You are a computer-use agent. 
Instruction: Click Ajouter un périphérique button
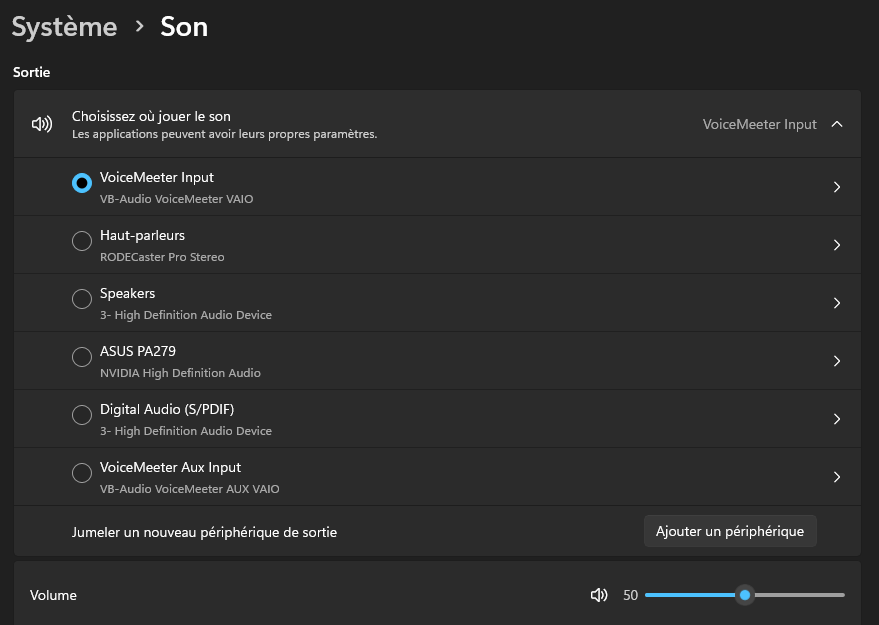[x=730, y=531]
